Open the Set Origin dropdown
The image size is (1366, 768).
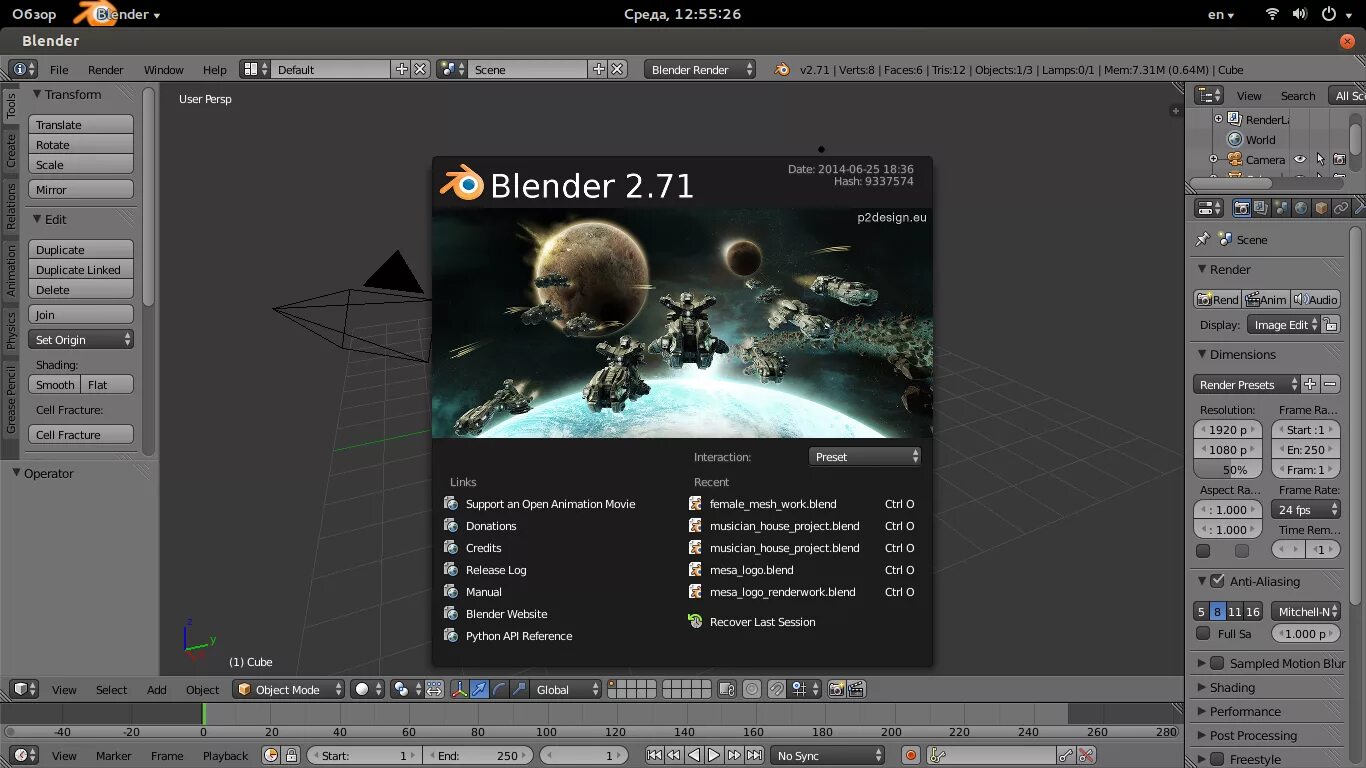click(81, 340)
